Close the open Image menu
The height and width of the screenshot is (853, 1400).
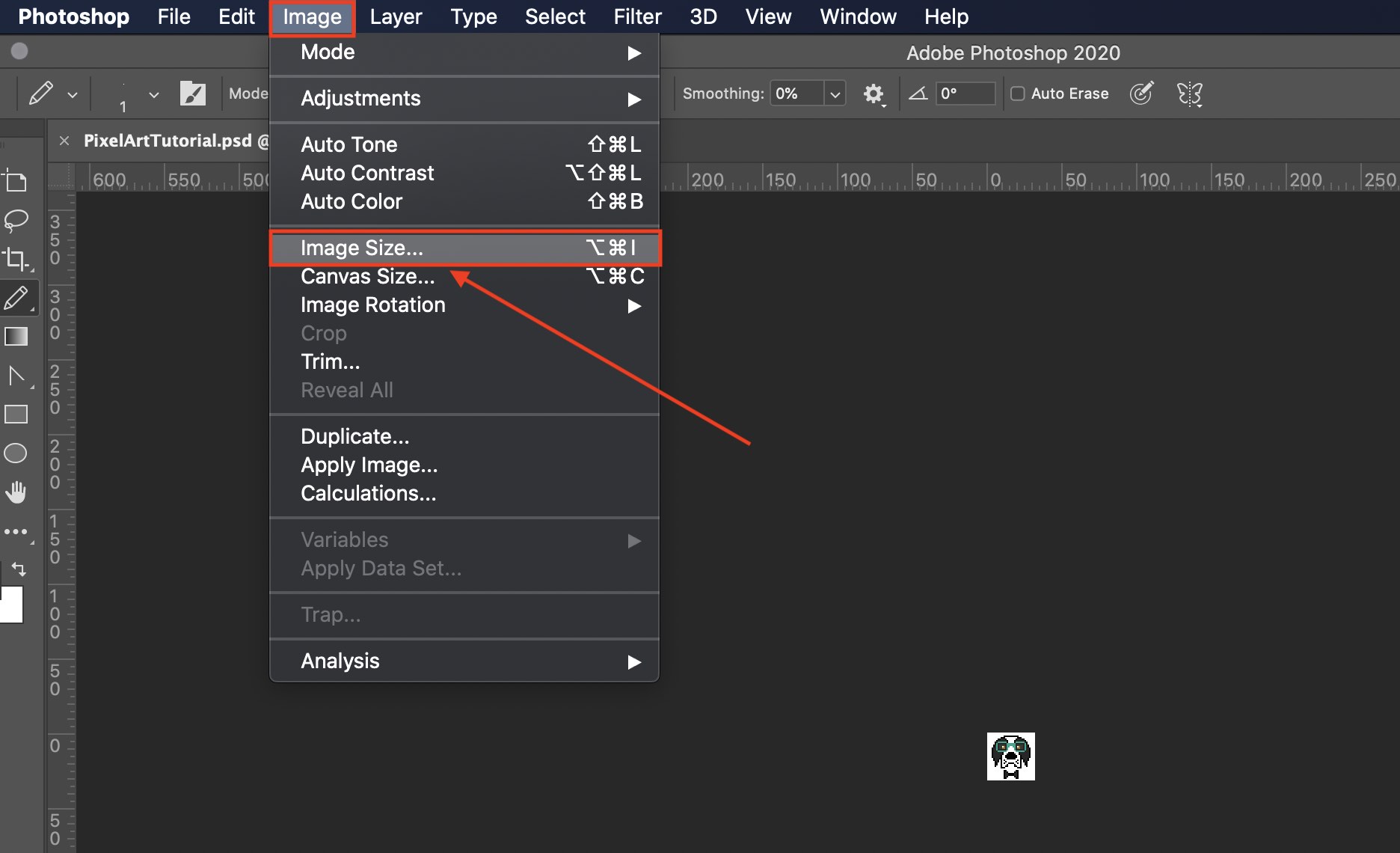(x=312, y=16)
